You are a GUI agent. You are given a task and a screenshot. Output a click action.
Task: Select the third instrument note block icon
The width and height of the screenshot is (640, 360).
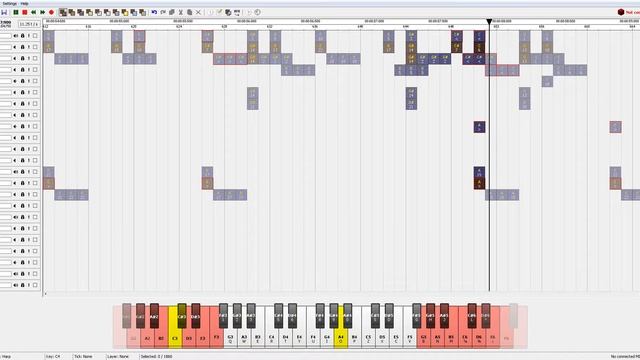pyautogui.click(x=80, y=12)
